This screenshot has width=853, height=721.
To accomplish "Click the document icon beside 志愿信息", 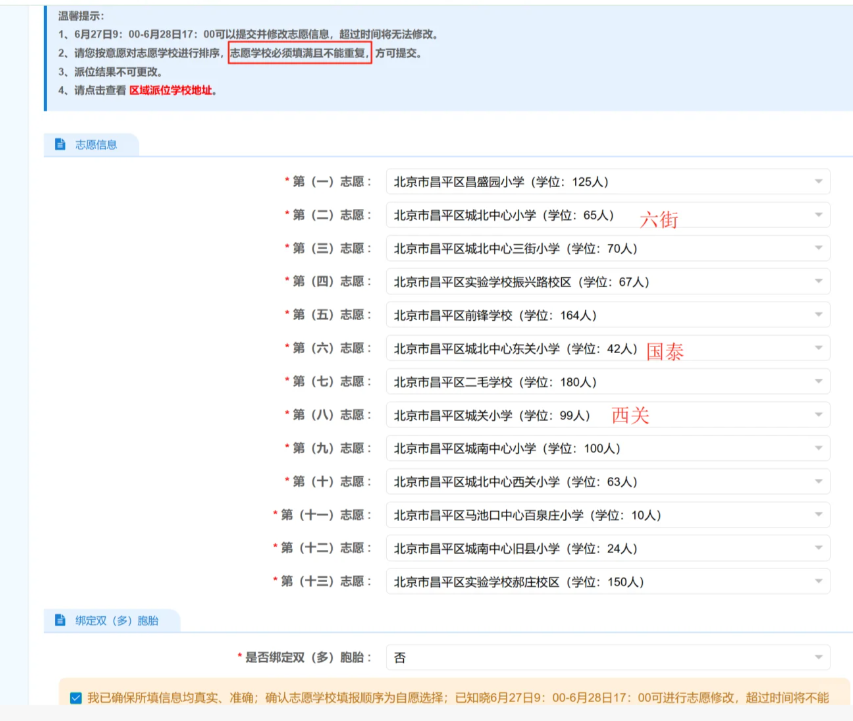I will pyautogui.click(x=60, y=144).
